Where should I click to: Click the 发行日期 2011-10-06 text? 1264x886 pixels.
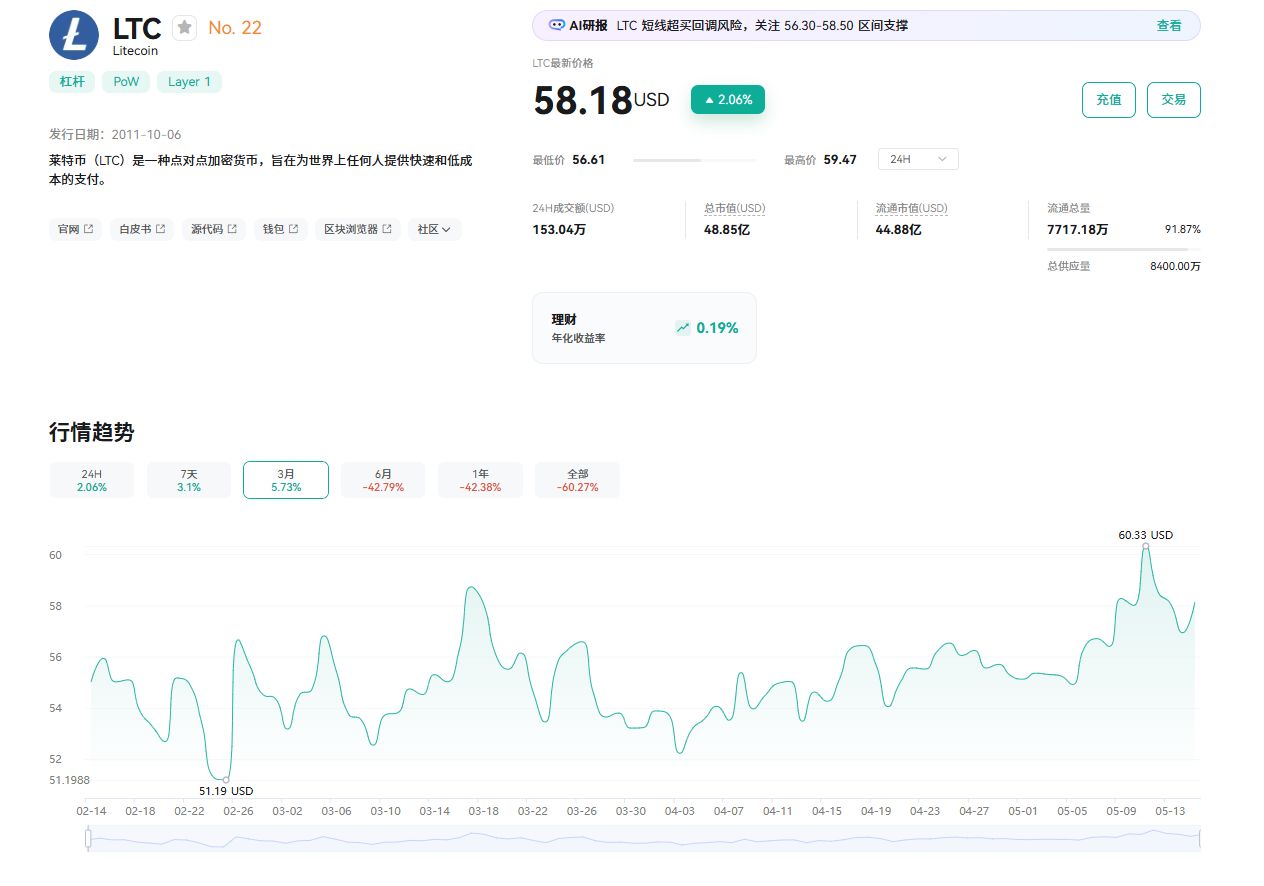[115, 134]
